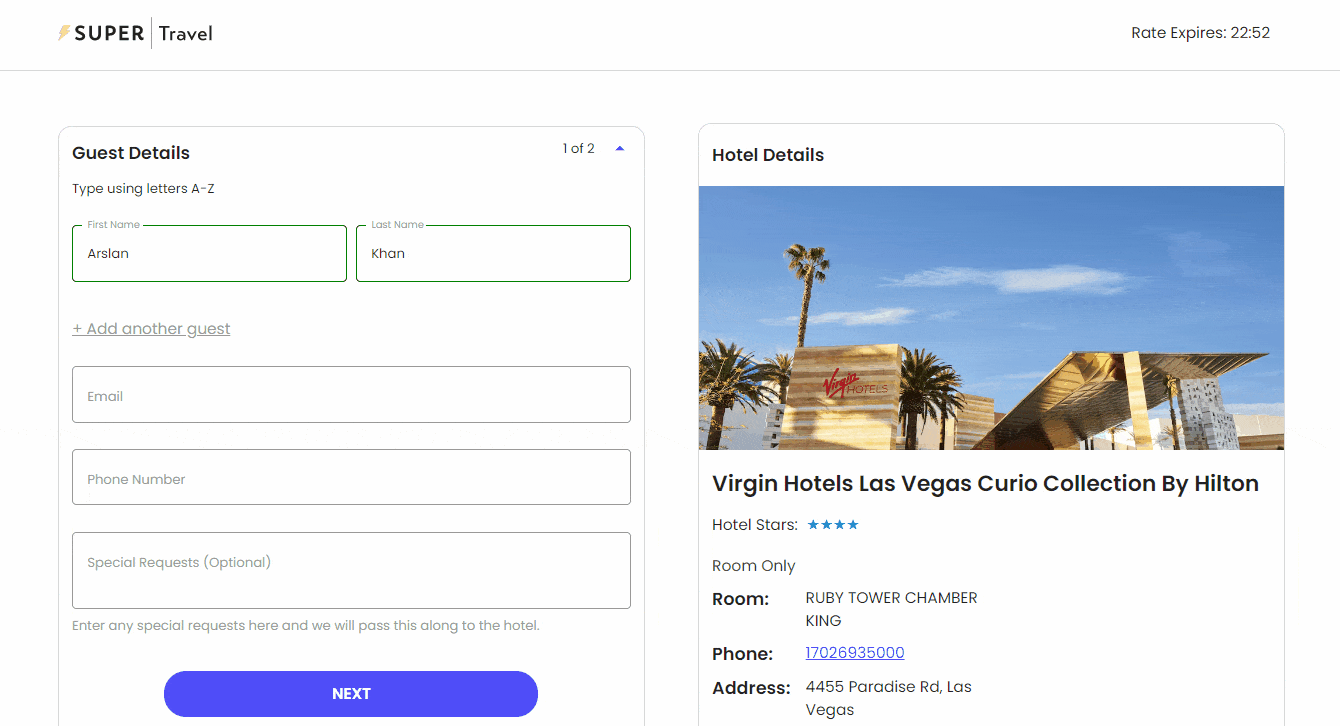Open the hotel phone link 17026935000
Viewport: 1340px width, 726px height.
coord(855,653)
